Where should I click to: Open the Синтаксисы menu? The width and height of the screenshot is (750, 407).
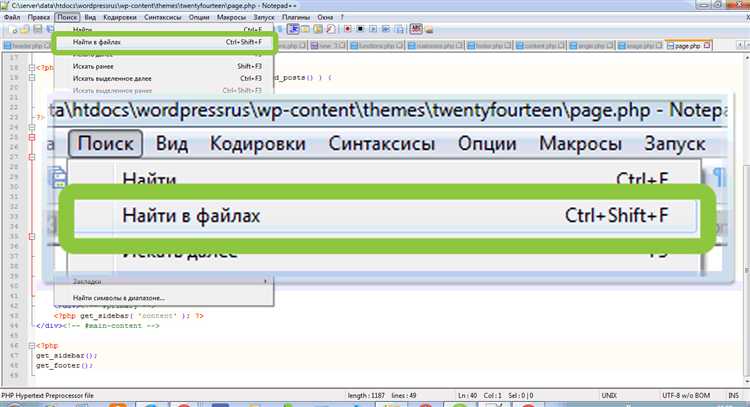(163, 17)
